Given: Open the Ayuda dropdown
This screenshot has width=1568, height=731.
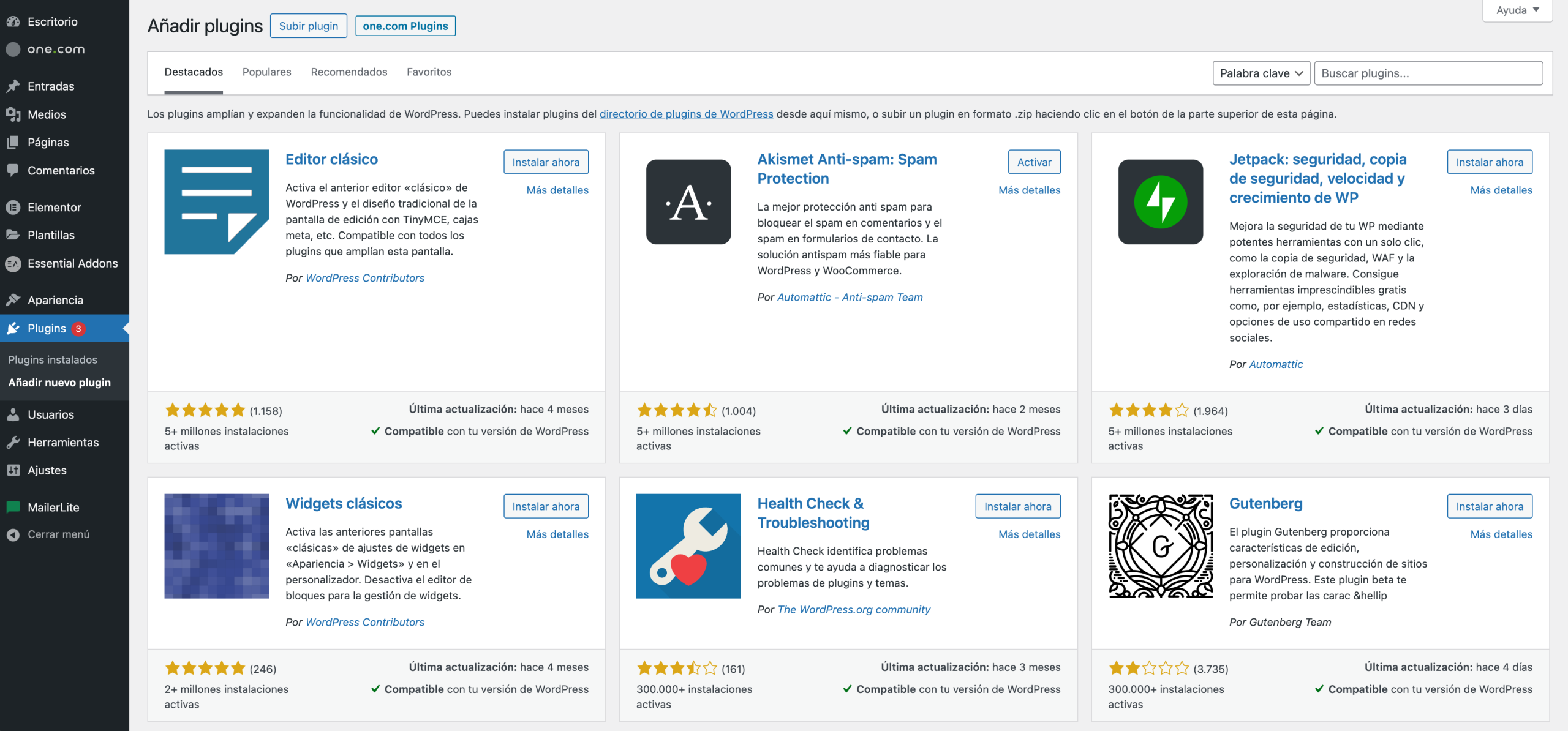Looking at the screenshot, I should [x=1517, y=10].
